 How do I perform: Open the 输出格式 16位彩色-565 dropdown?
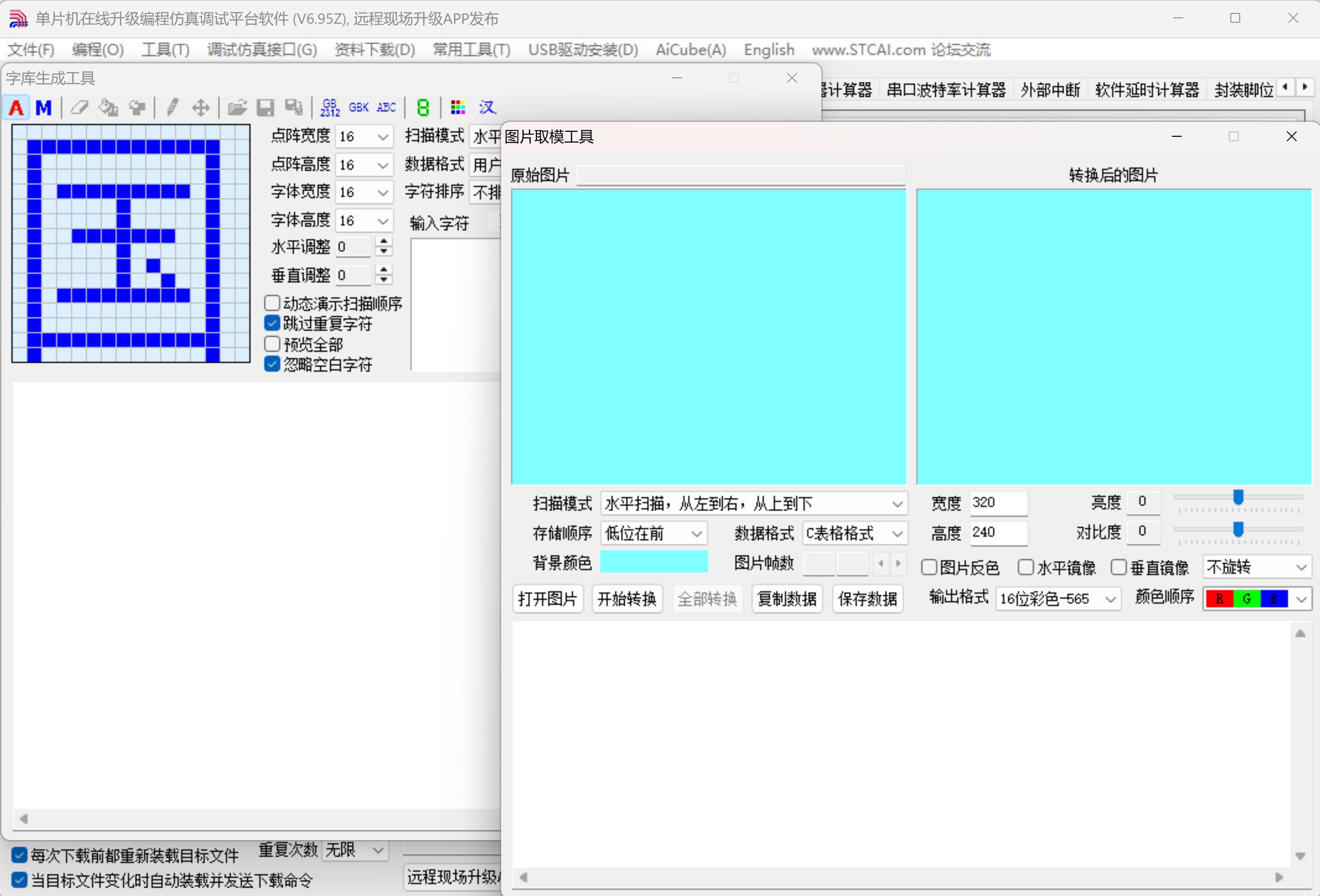click(x=1058, y=599)
